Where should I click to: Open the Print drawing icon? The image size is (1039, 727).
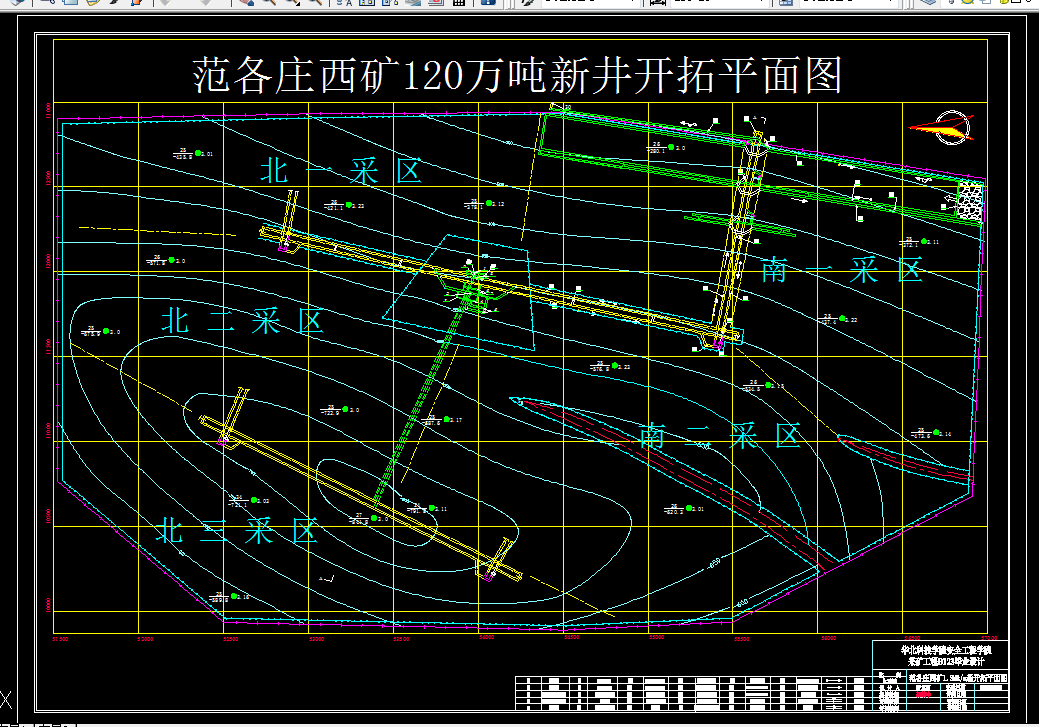click(x=435, y=5)
